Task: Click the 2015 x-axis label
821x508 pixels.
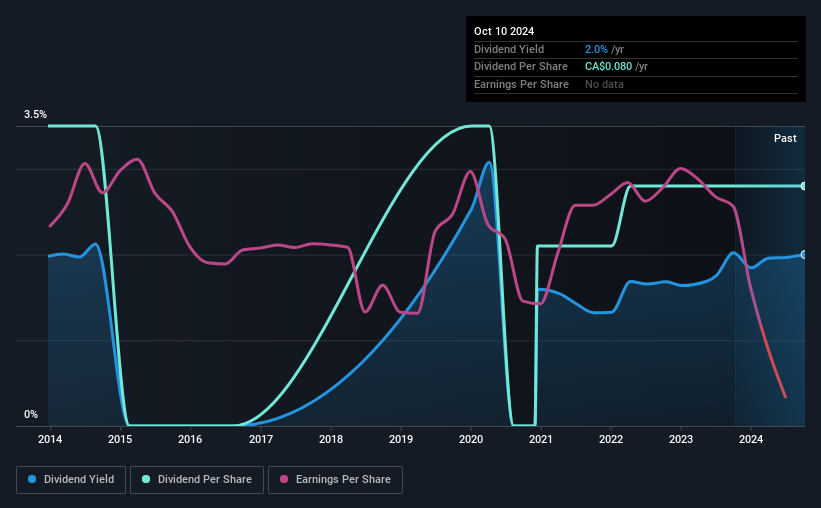Action: click(120, 439)
